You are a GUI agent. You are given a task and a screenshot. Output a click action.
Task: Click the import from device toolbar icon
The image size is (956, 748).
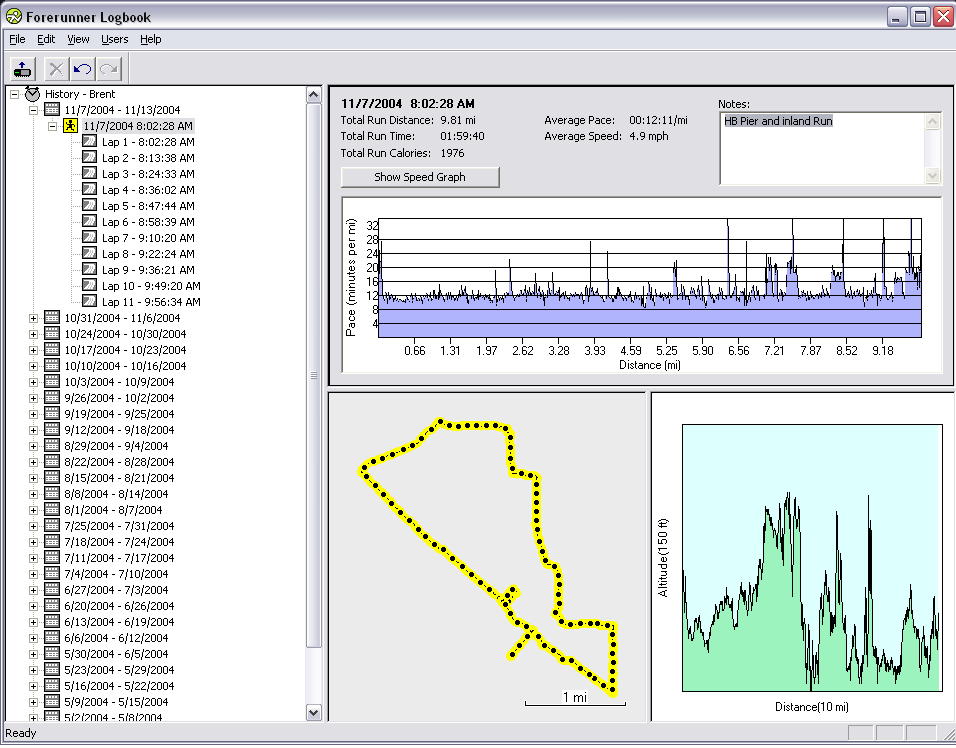(23, 69)
